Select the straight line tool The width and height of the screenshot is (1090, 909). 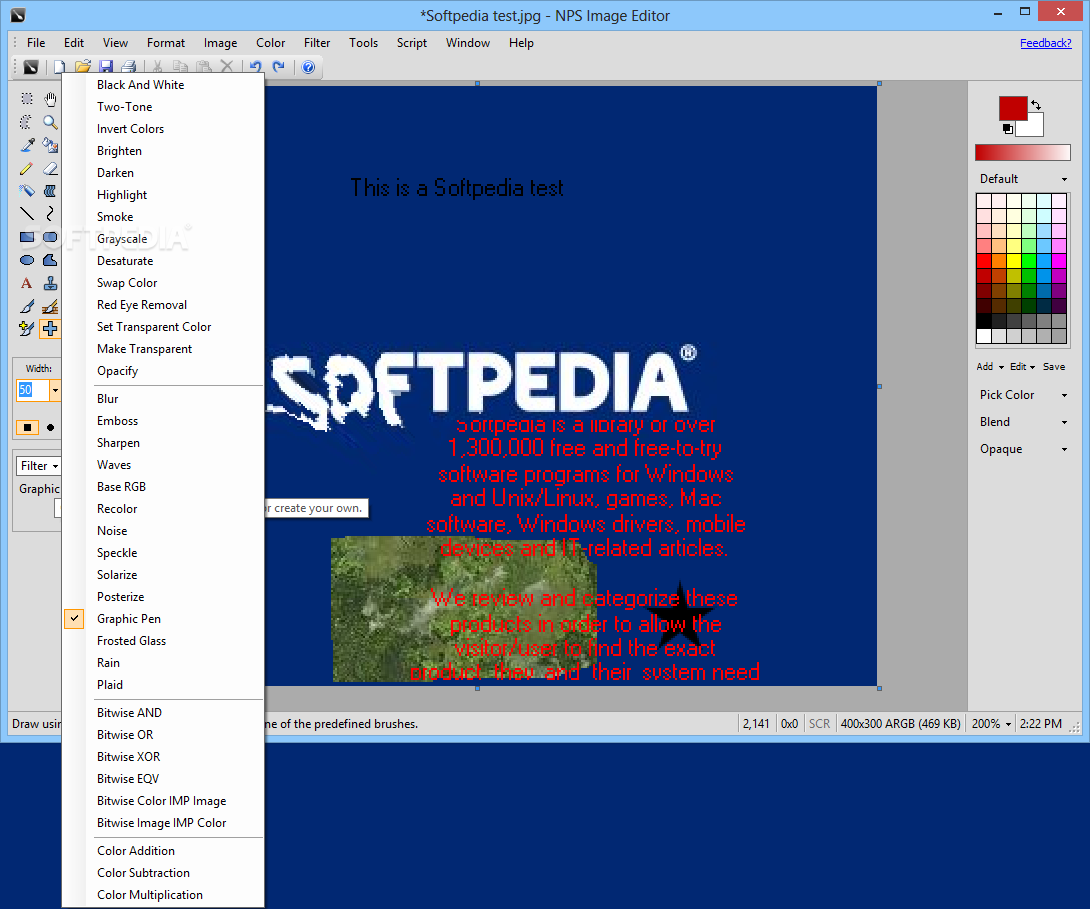click(26, 214)
